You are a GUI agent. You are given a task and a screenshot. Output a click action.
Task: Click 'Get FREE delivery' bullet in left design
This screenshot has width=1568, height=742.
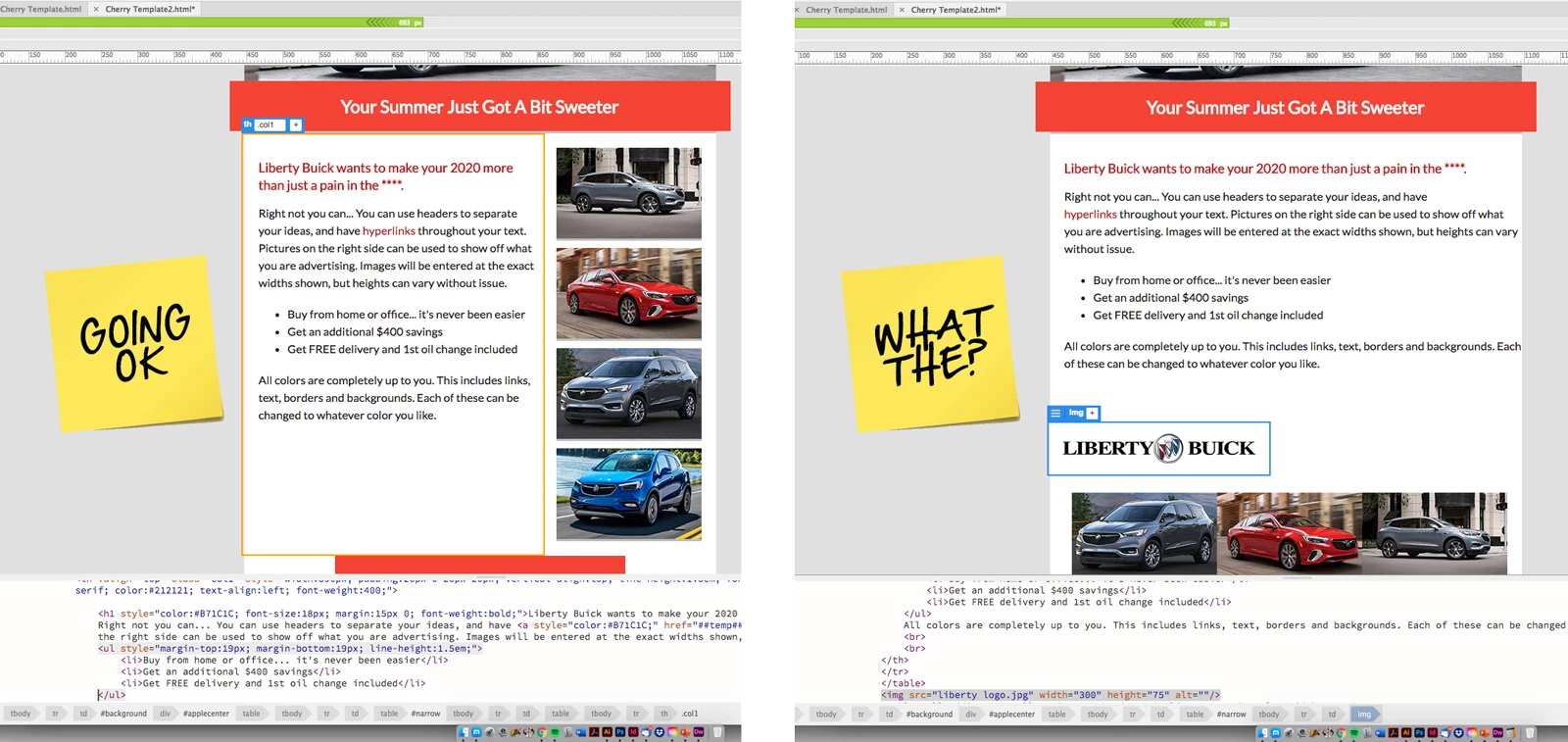click(402, 350)
